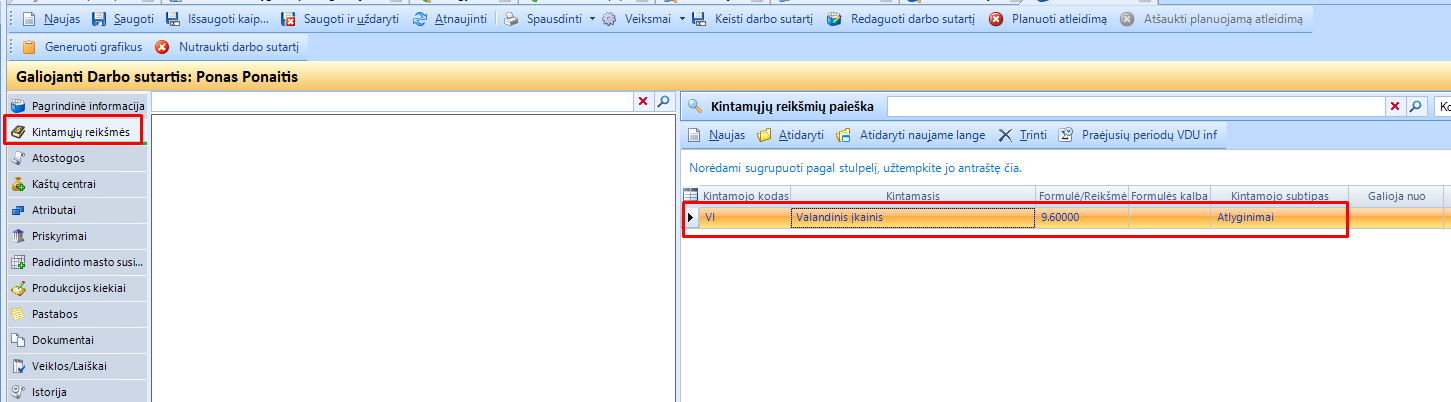Click Keisti darbo sutartį
Screen dimensions: 1451x402
coord(751,19)
